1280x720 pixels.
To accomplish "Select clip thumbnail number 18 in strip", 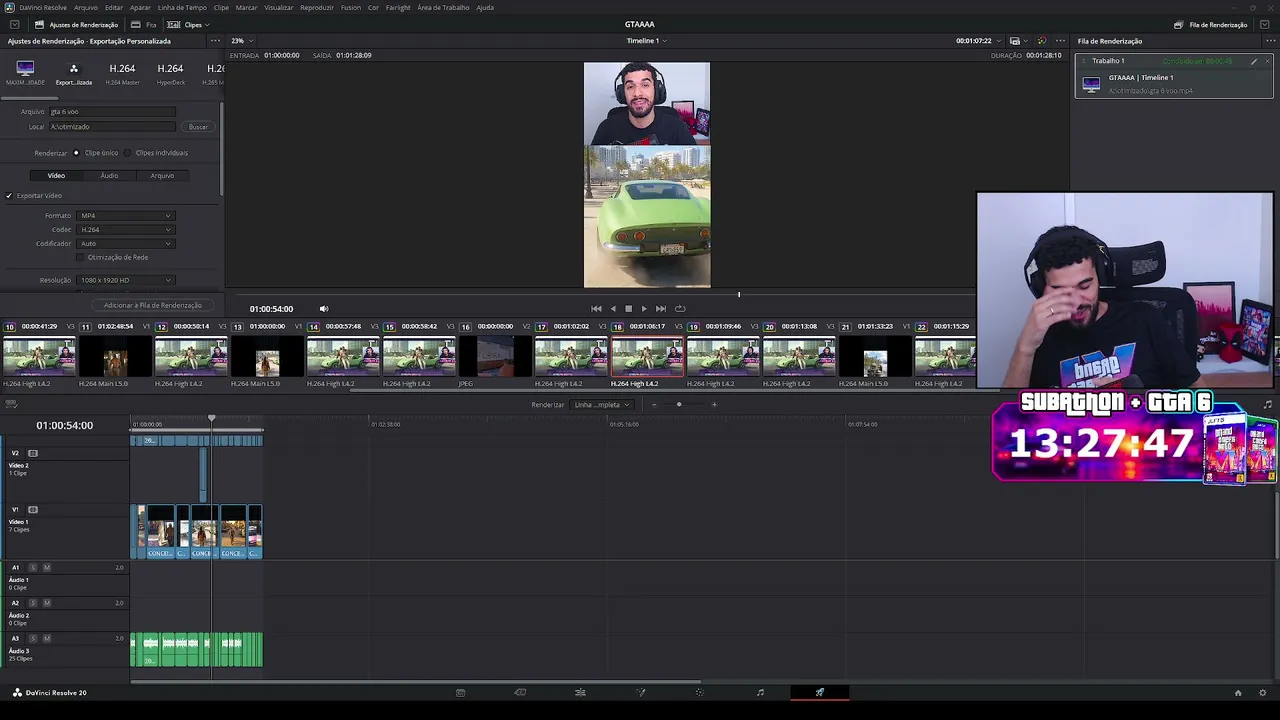I will [x=647, y=357].
